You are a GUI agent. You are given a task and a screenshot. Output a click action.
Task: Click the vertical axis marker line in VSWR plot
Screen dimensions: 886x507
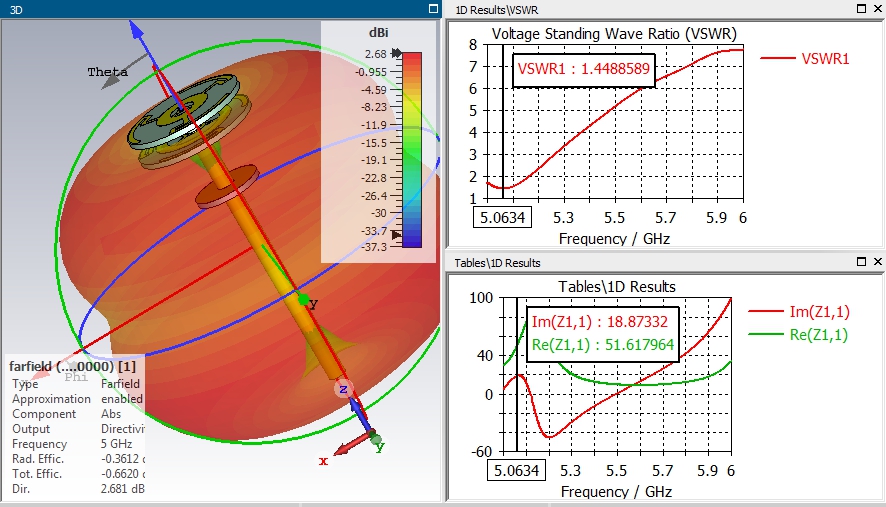[502, 122]
